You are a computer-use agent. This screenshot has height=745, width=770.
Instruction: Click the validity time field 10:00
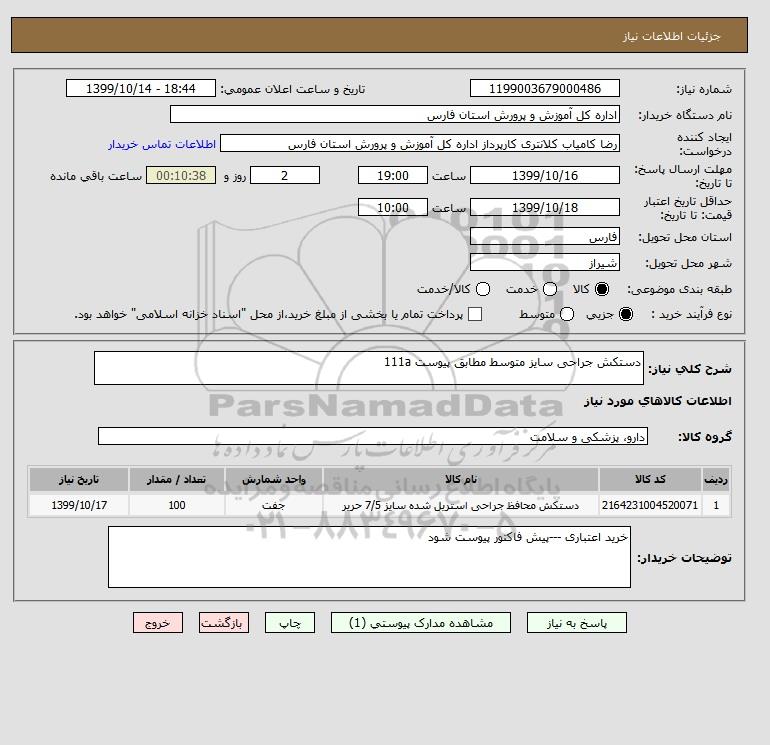tap(393, 207)
